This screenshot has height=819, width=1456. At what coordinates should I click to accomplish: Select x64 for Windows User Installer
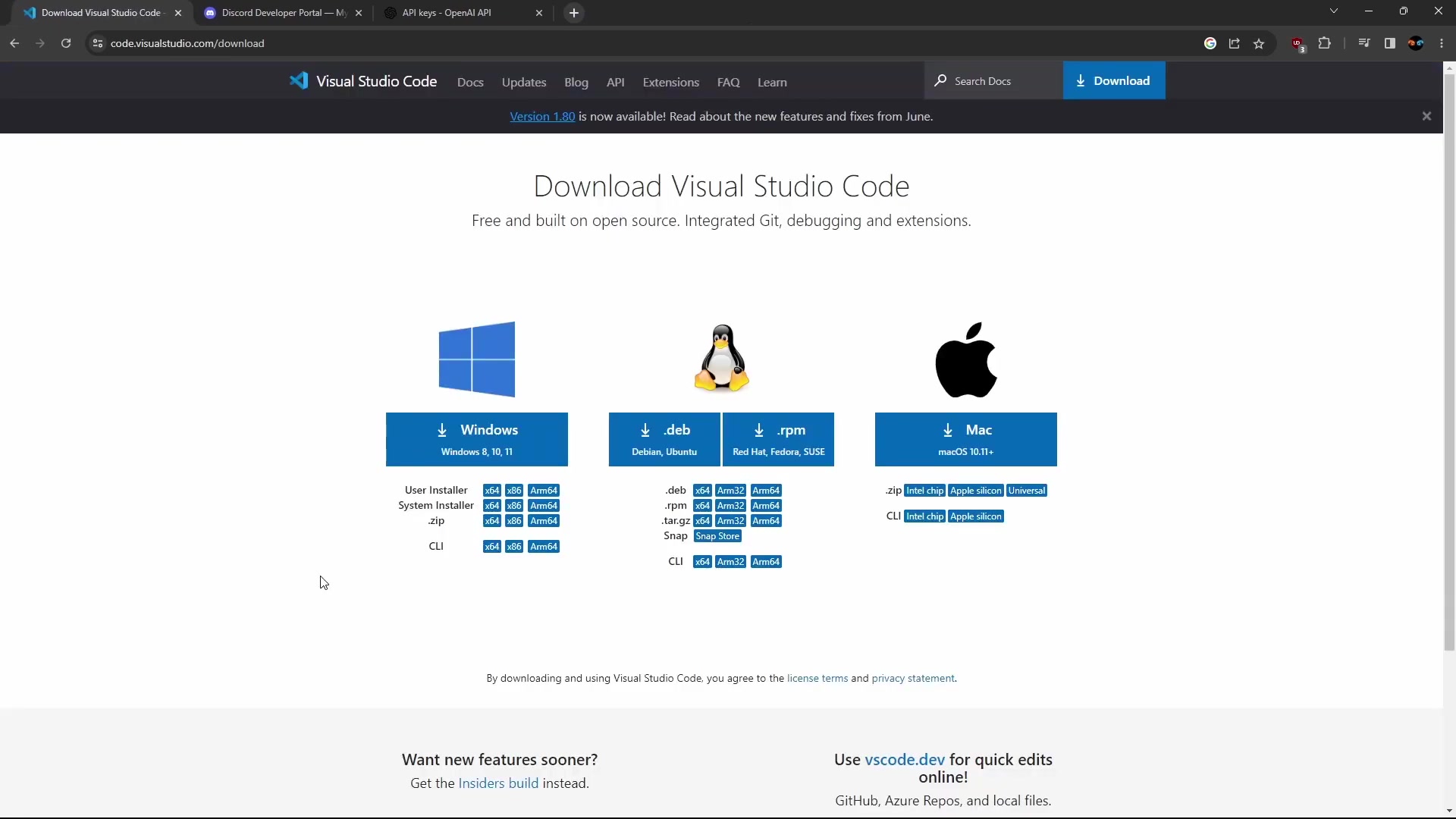click(x=492, y=491)
